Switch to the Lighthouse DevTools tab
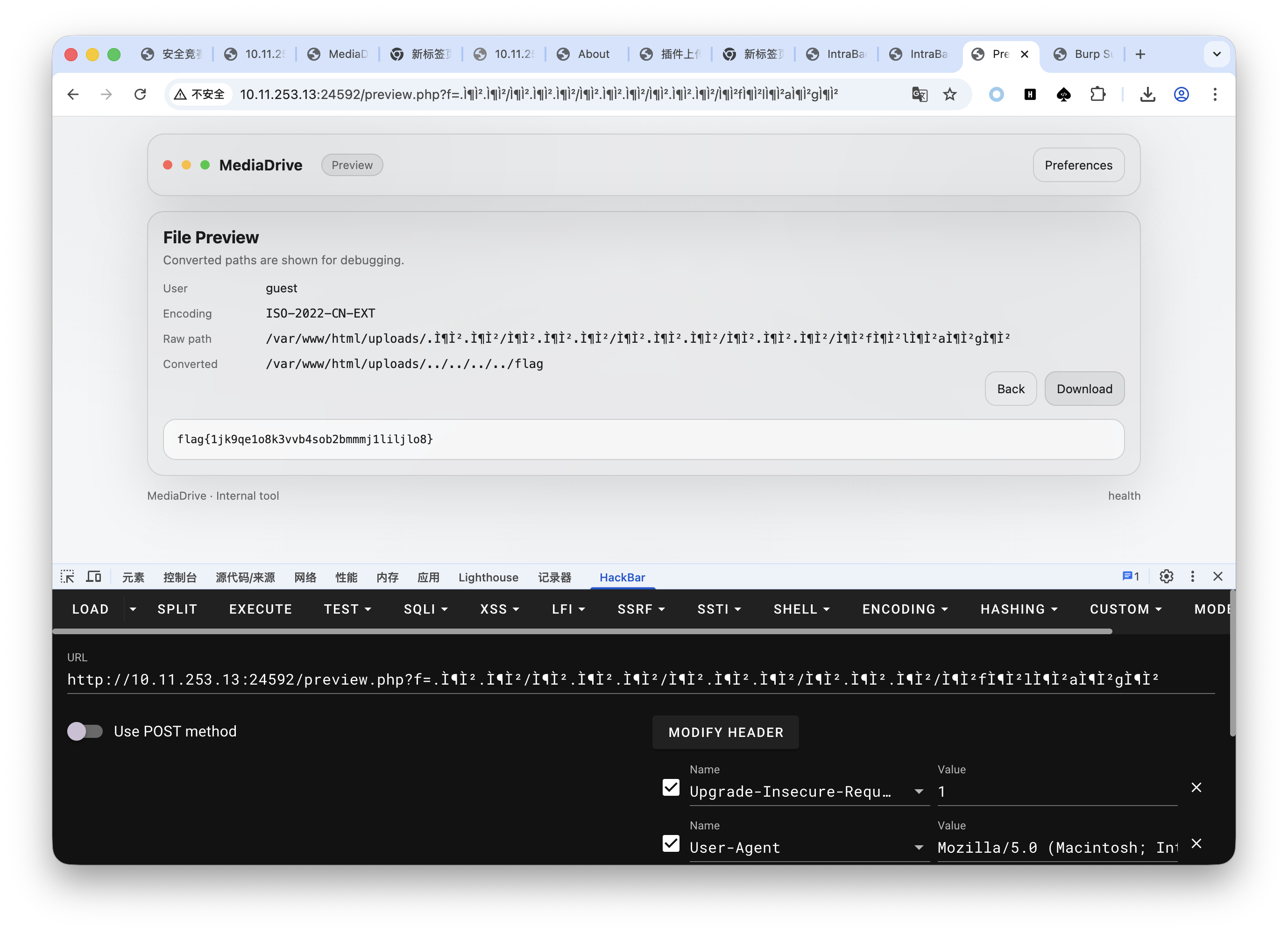Viewport: 1288px width, 934px height. point(488,577)
